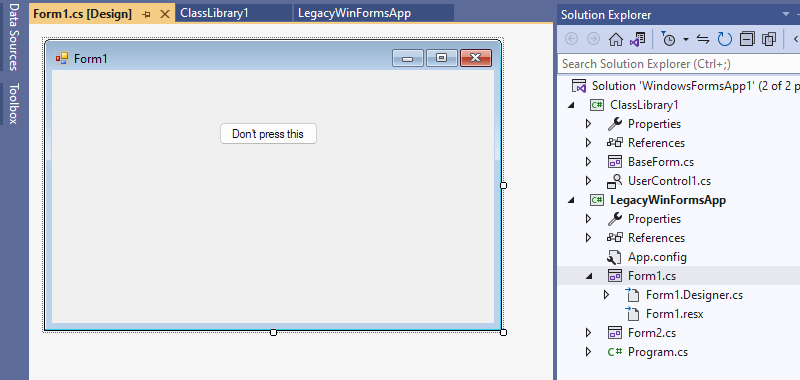The image size is (800, 380).
Task: Click the Collapse All icon in toolbar
Action: pyautogui.click(x=747, y=39)
